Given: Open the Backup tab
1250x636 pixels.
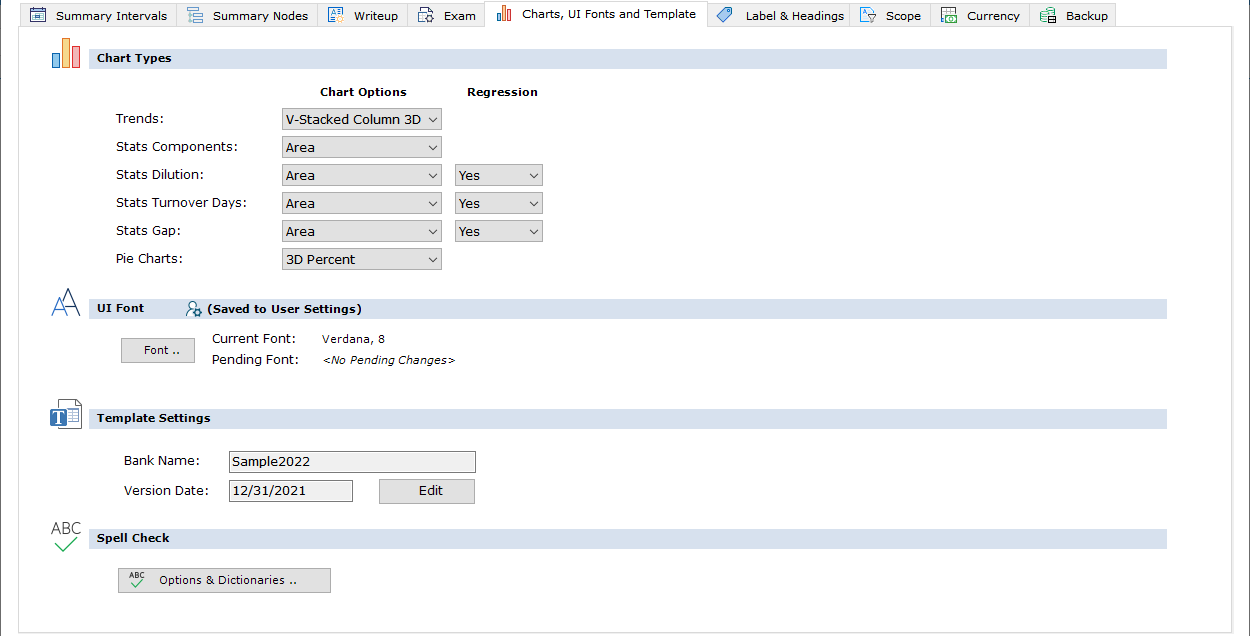Looking at the screenshot, I should pyautogui.click(x=1073, y=16).
